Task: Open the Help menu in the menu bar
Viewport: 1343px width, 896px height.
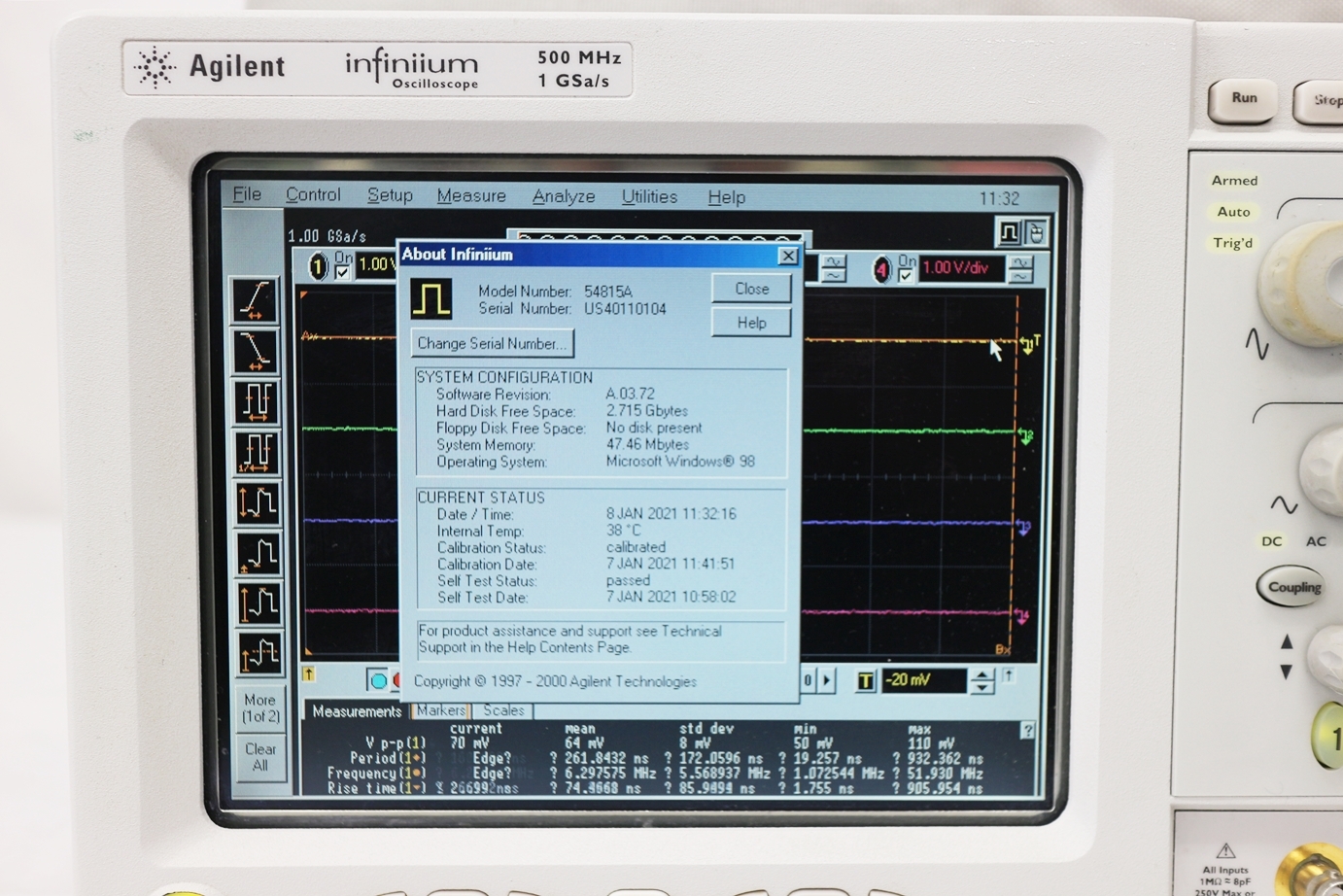Action: (726, 197)
